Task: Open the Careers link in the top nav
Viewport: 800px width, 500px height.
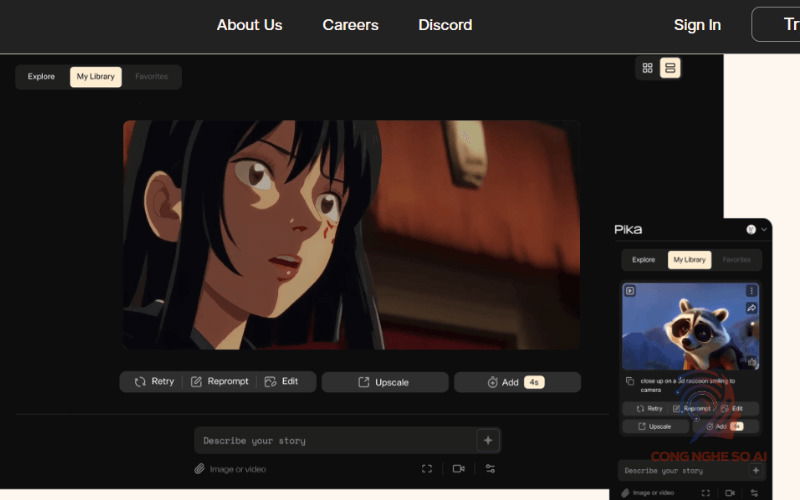Action: point(351,24)
